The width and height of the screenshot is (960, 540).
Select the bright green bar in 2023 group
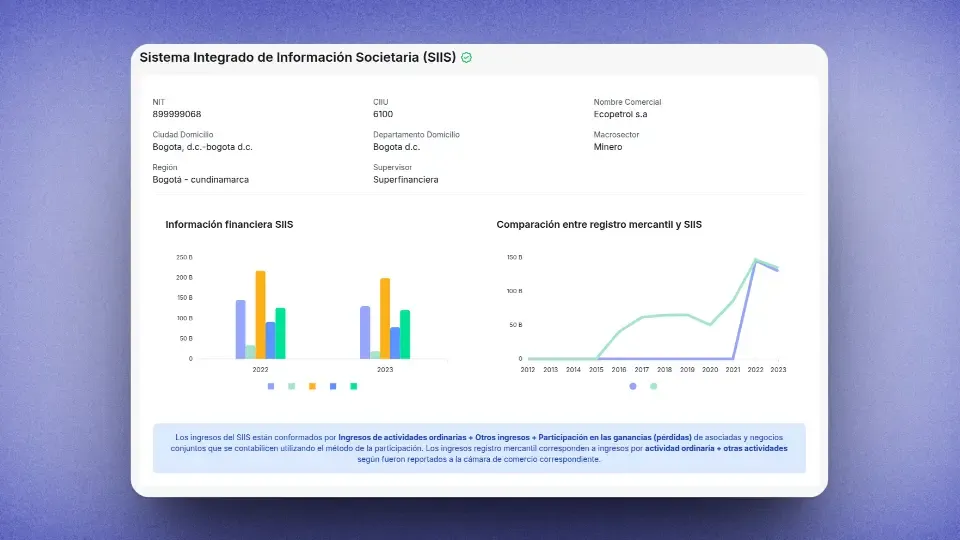pyautogui.click(x=405, y=334)
